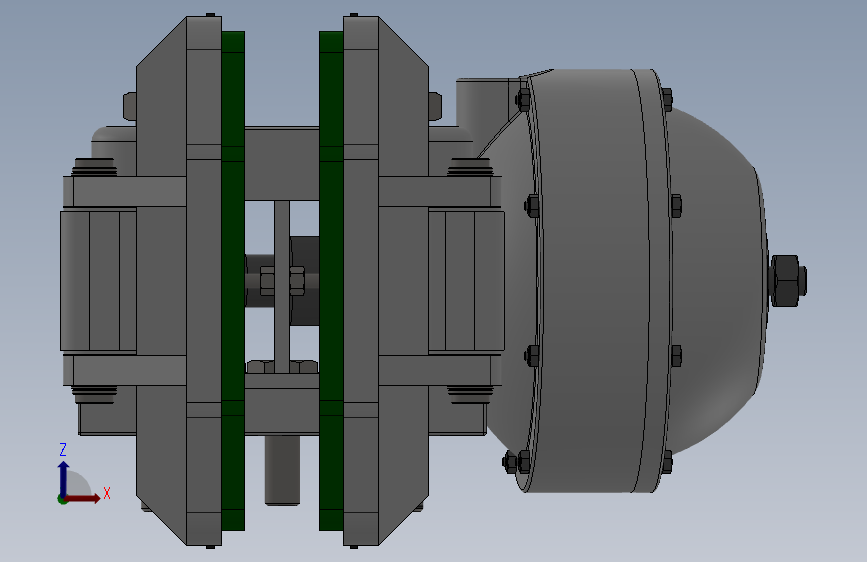Select the top-left spring washer stack
Viewport: 867px width, 562px height.
pyautogui.click(x=94, y=167)
